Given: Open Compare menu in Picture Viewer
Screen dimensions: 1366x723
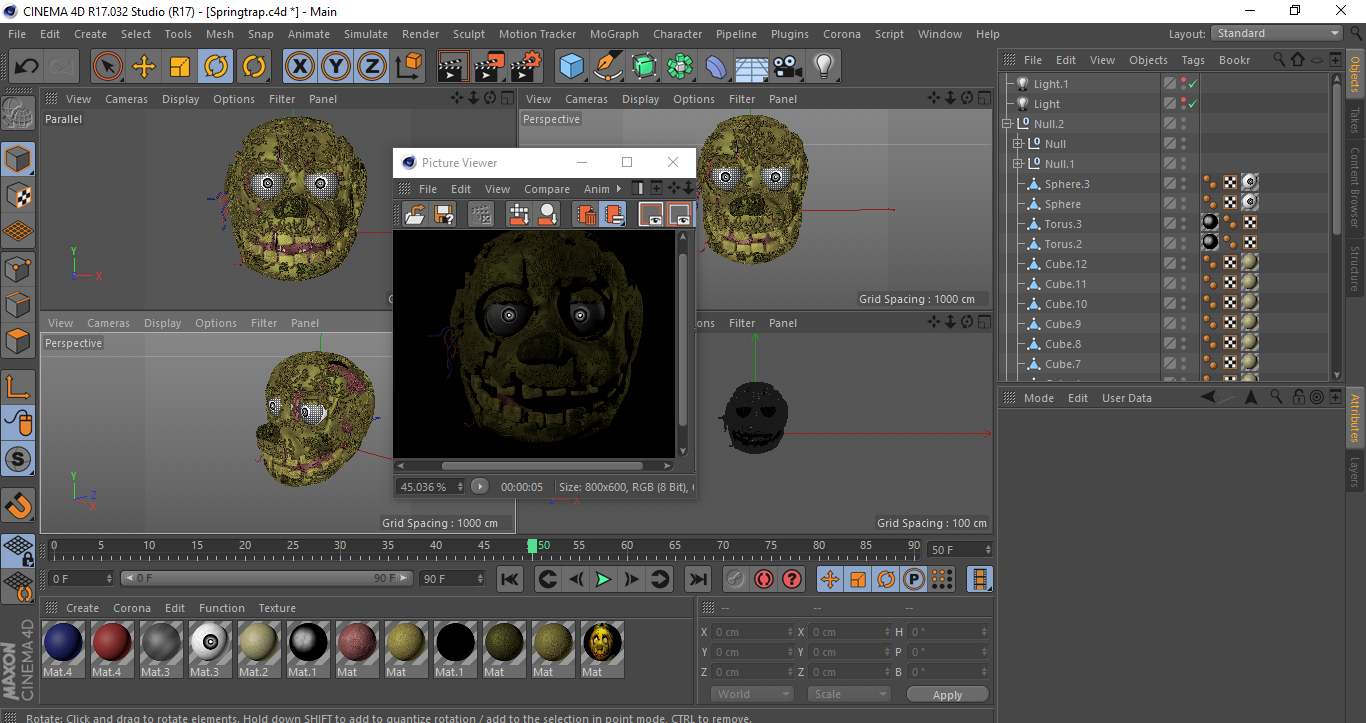Looking at the screenshot, I should click(547, 189).
